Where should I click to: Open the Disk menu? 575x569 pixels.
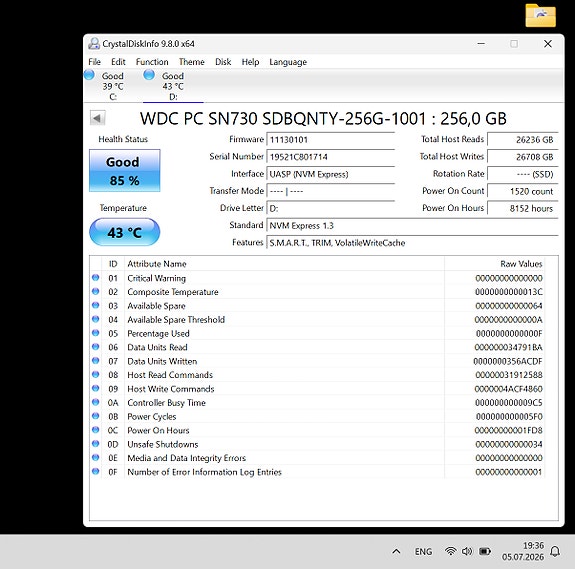223,62
